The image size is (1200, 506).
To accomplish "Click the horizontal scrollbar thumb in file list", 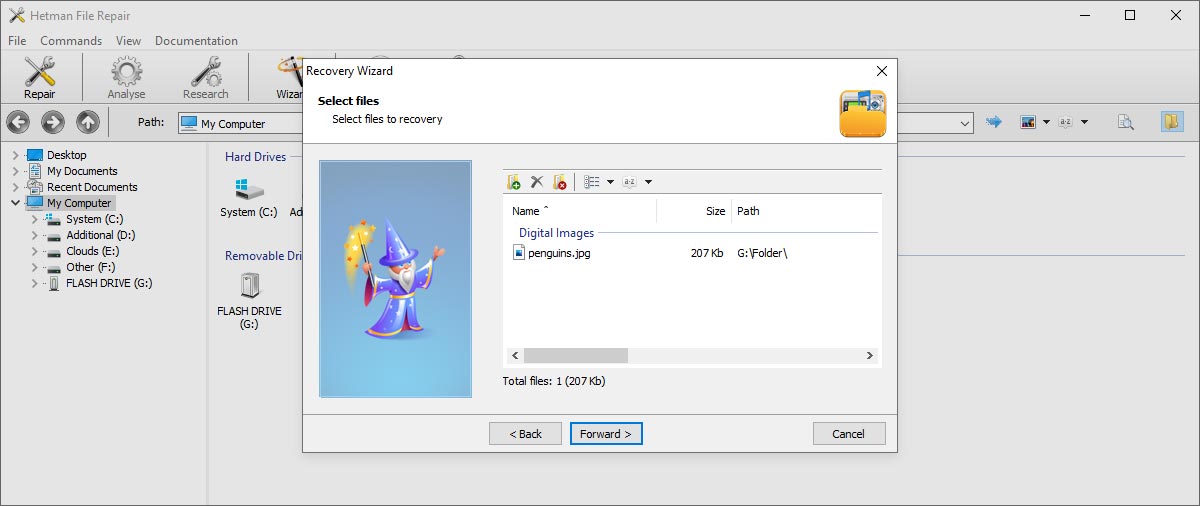I will (x=575, y=355).
